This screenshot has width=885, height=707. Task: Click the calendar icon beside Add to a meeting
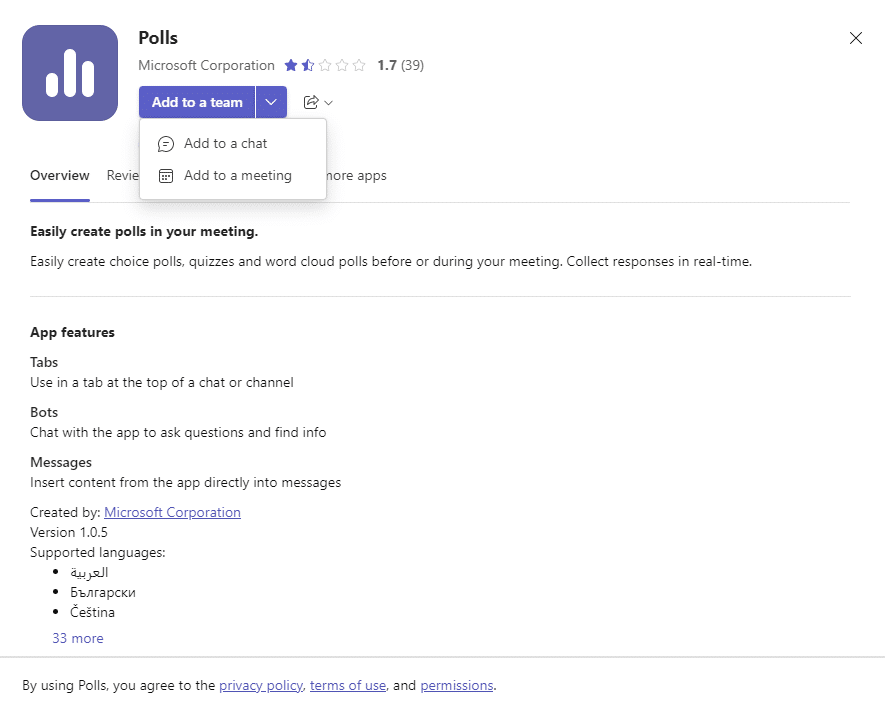coord(165,175)
